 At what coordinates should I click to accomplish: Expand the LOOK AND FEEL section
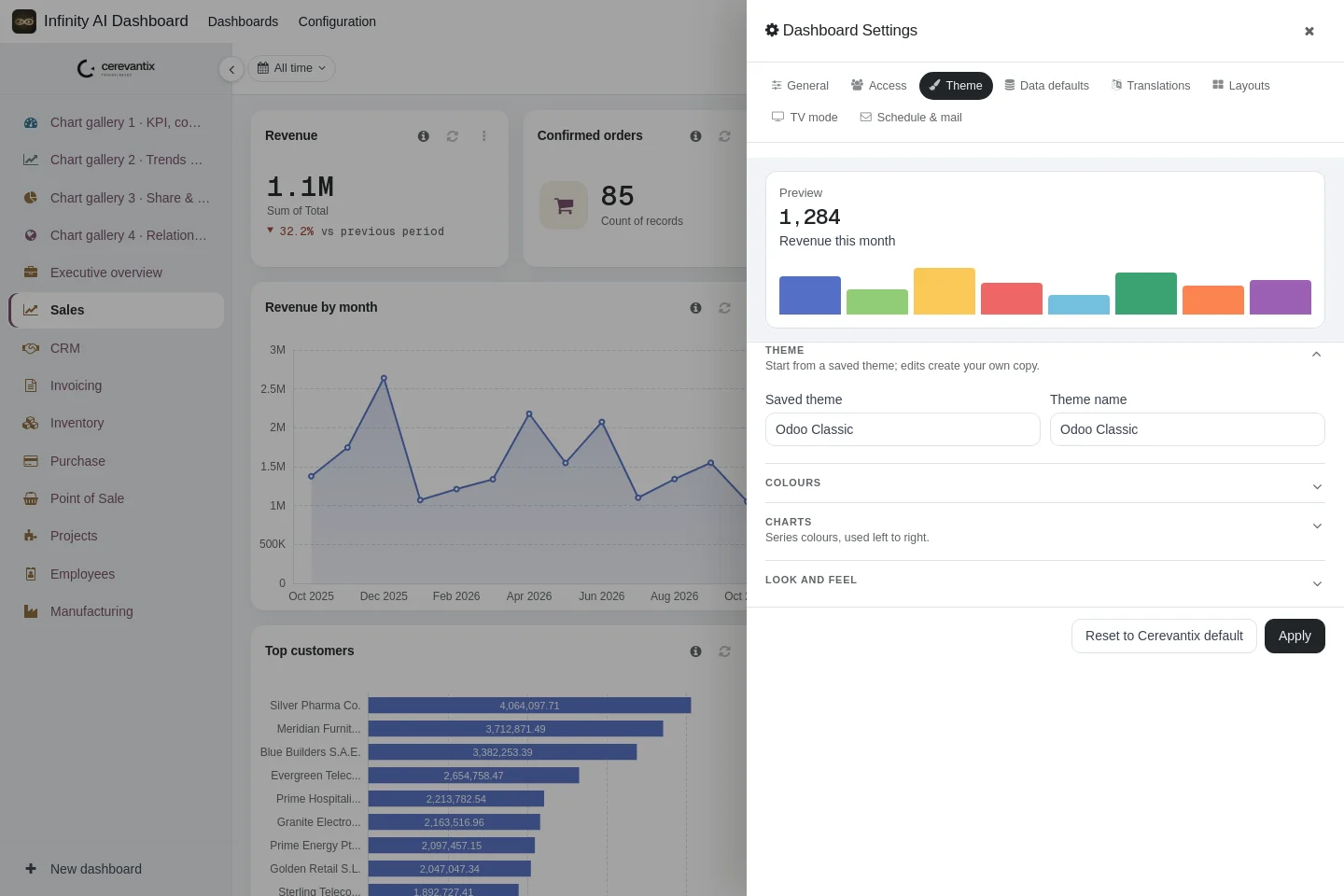1045,581
